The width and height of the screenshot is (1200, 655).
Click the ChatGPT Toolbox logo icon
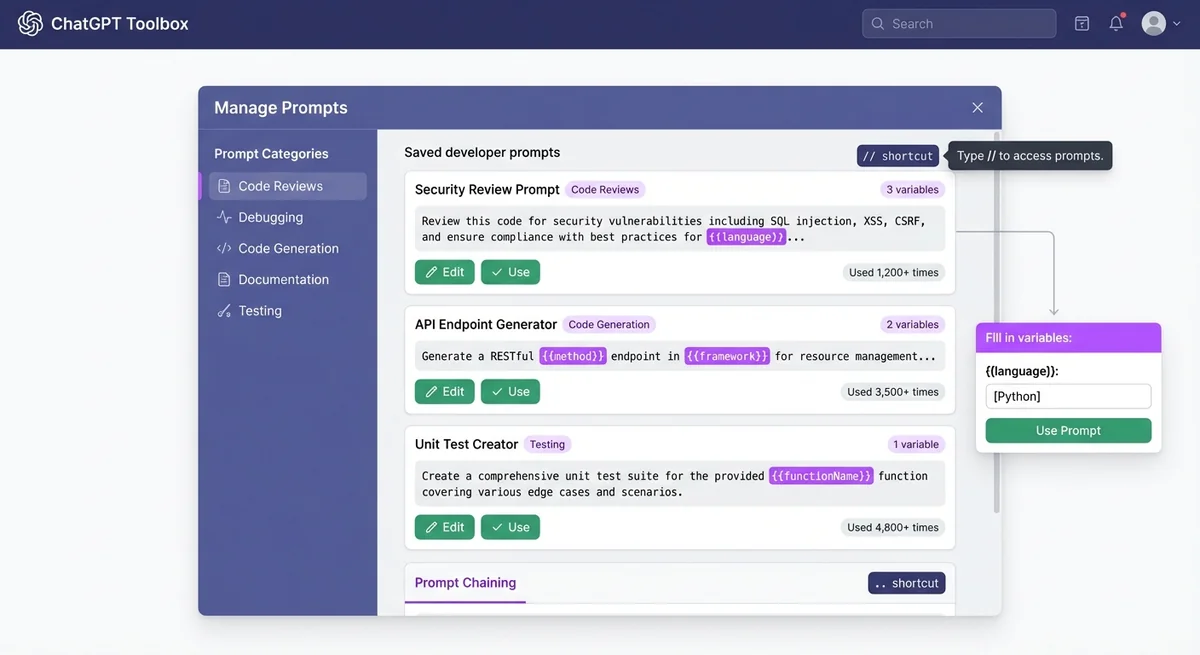(29, 22)
